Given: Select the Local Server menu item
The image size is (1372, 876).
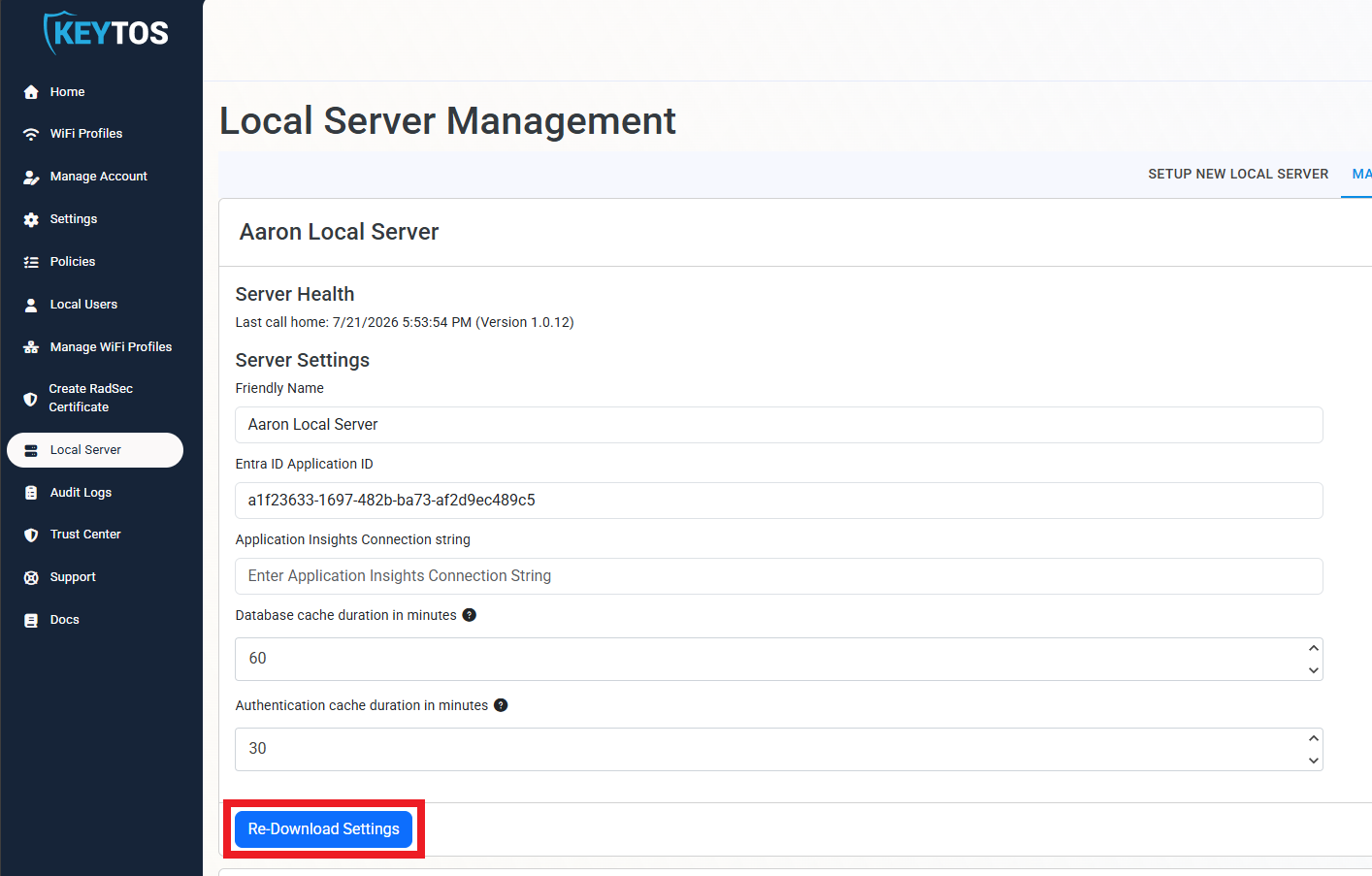Looking at the screenshot, I should point(95,450).
